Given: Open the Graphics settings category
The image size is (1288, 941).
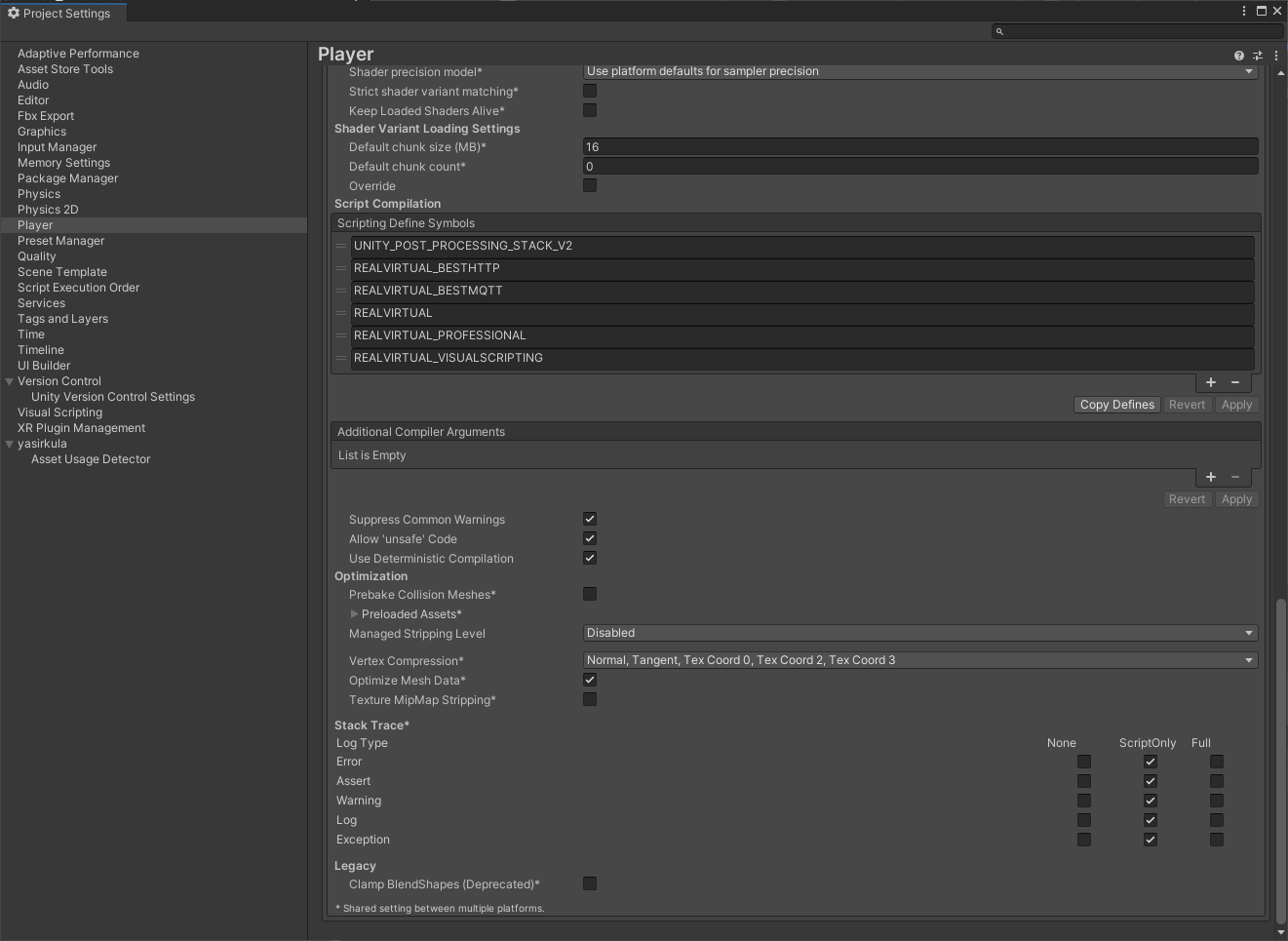Looking at the screenshot, I should click(x=42, y=132).
